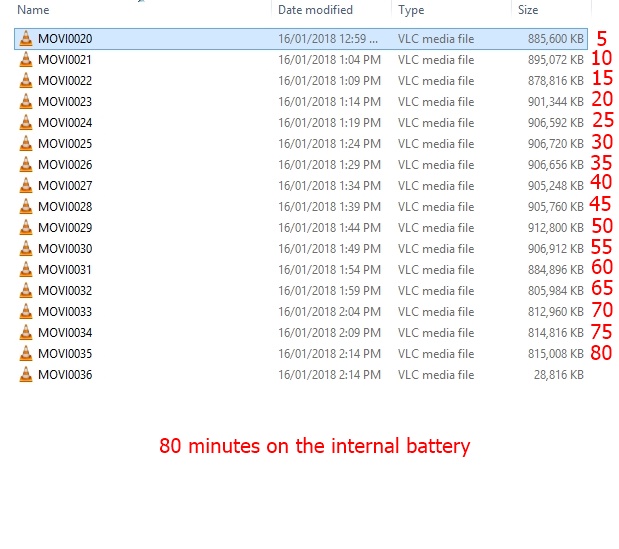Select the file name MOVI0031
Screen dimensions: 619x549
65,270
